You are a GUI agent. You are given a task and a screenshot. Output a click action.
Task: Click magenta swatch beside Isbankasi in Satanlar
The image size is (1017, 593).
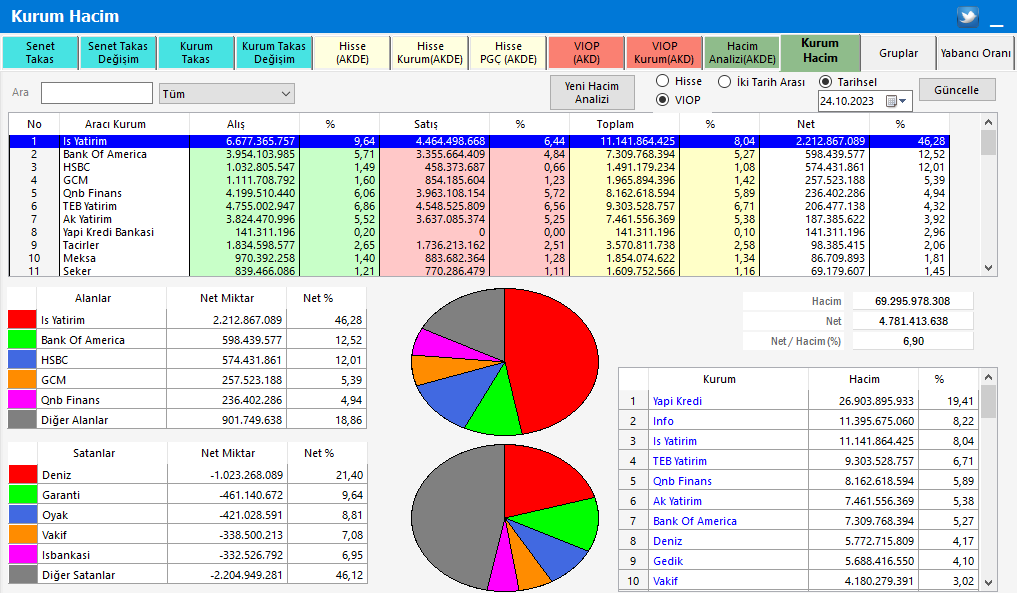point(23,555)
